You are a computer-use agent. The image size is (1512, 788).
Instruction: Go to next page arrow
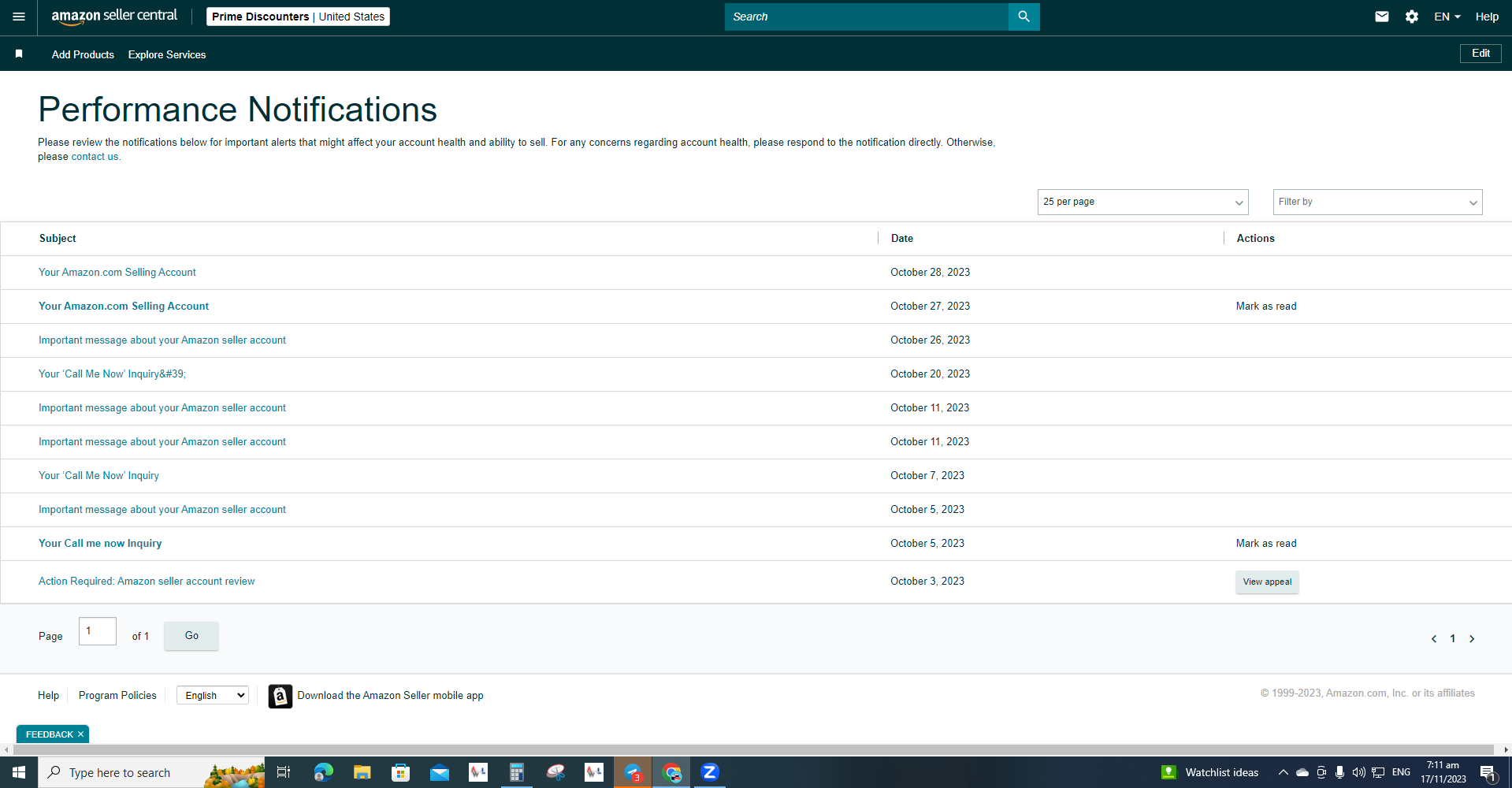tap(1472, 639)
